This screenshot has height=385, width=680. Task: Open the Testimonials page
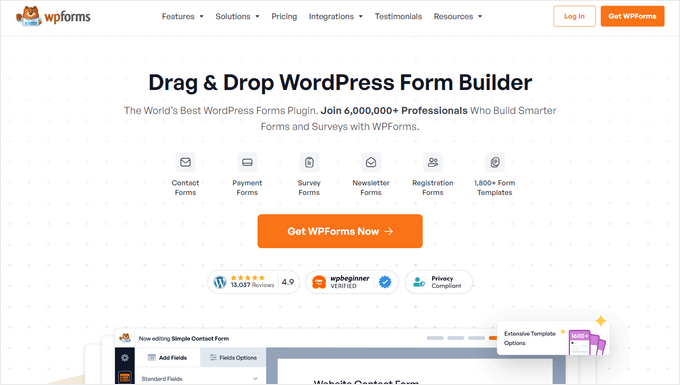pyautogui.click(x=398, y=16)
